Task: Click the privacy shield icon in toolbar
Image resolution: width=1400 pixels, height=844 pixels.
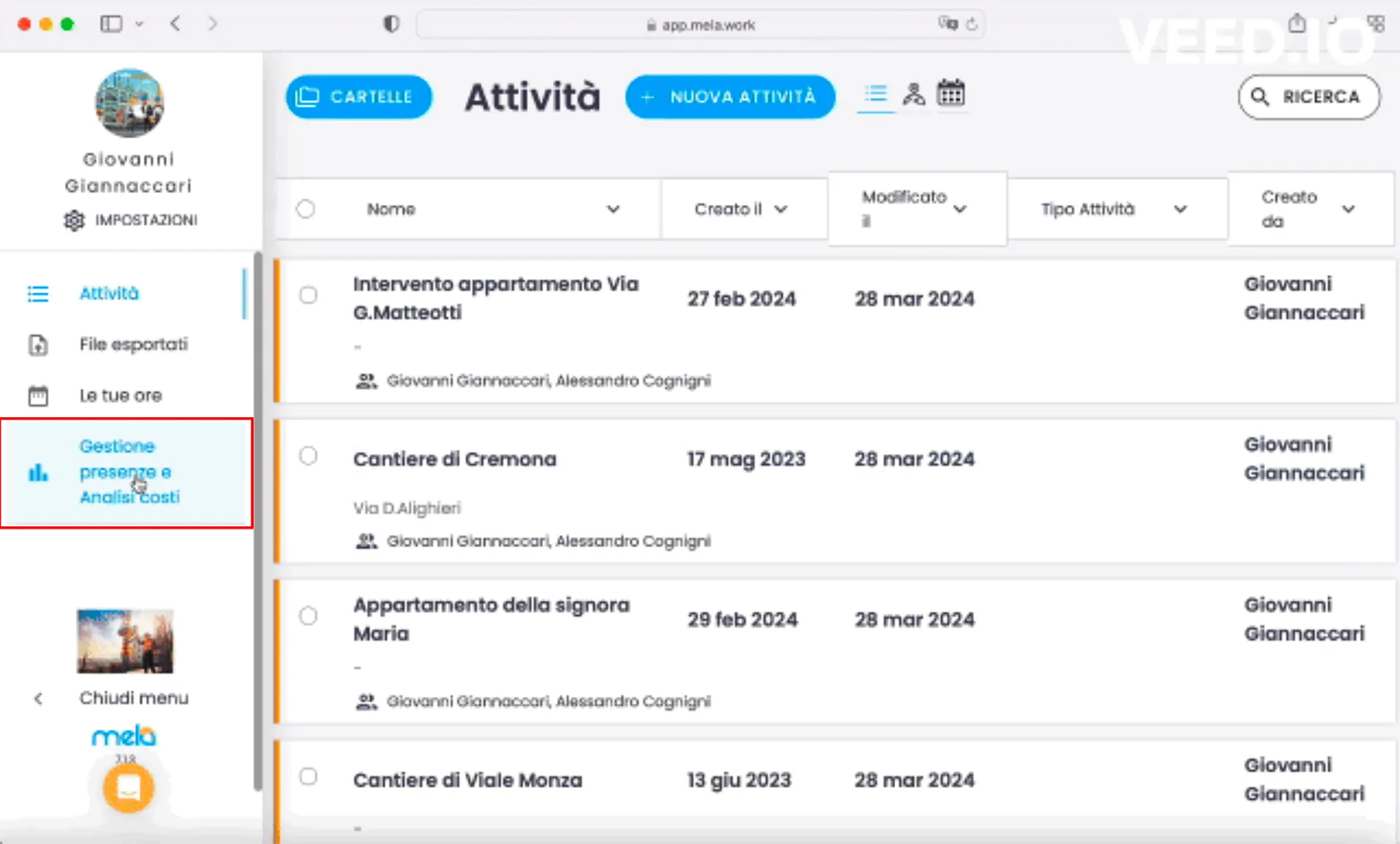Action: coord(391,24)
